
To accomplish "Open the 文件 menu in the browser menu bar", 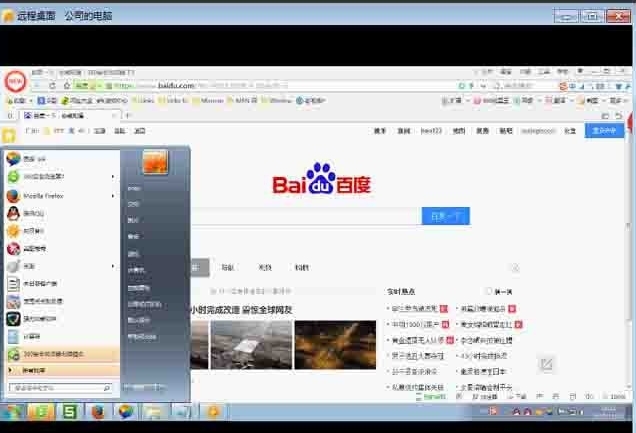I will pyautogui.click(x=487, y=72).
